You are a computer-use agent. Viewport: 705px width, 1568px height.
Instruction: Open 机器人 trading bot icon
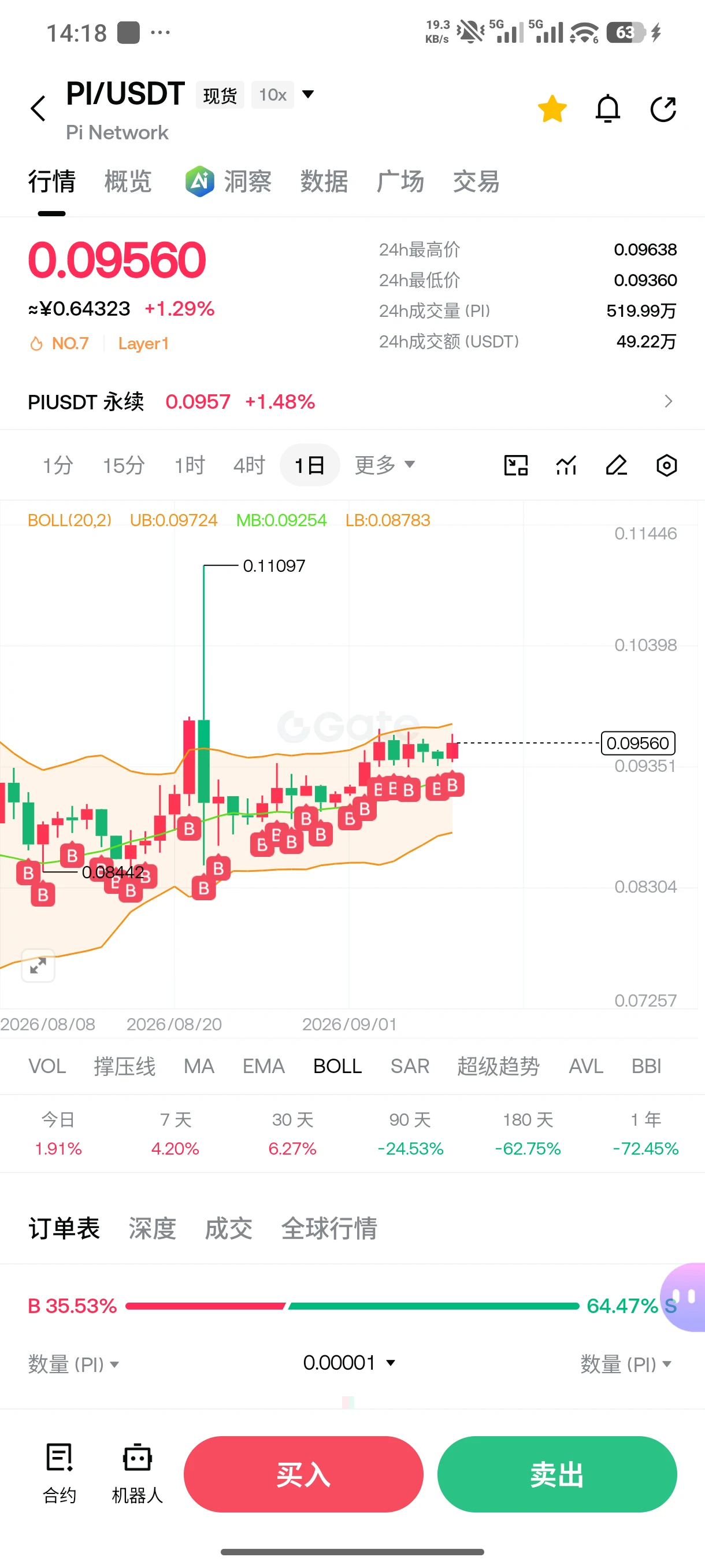[x=138, y=1474]
